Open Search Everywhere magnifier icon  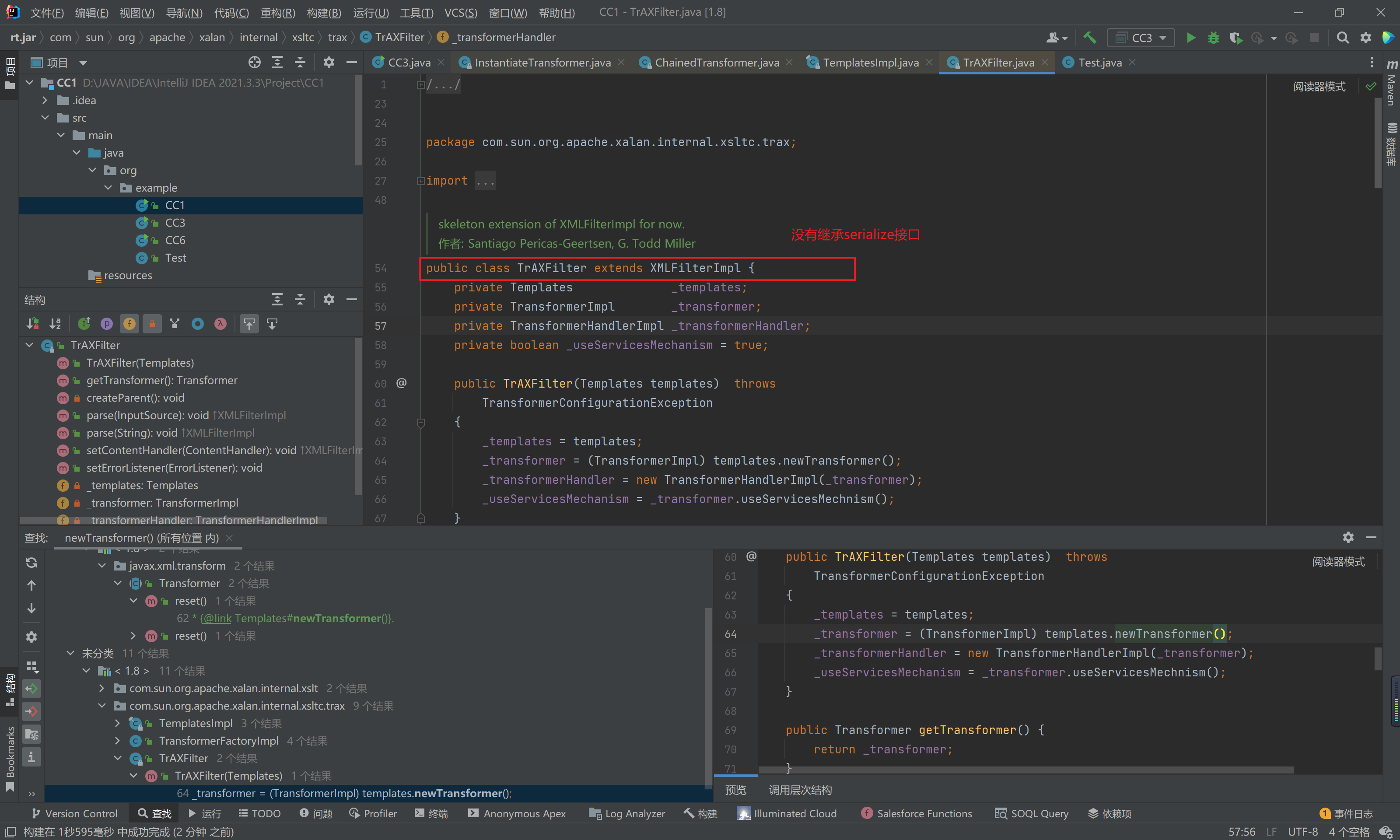click(x=1342, y=38)
